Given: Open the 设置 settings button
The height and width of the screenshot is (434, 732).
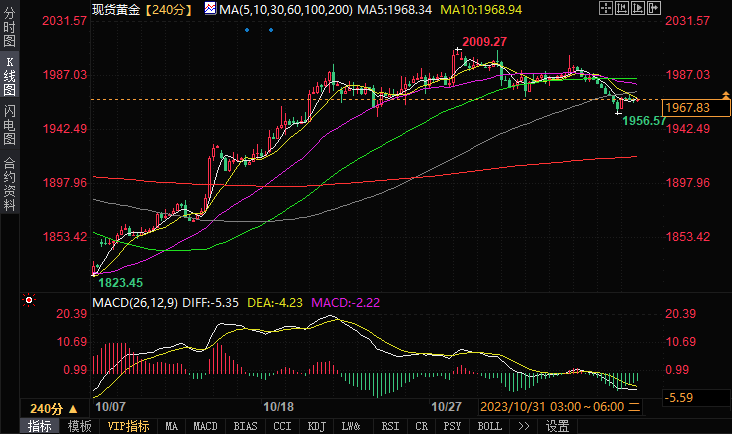Looking at the screenshot, I should point(557,426).
